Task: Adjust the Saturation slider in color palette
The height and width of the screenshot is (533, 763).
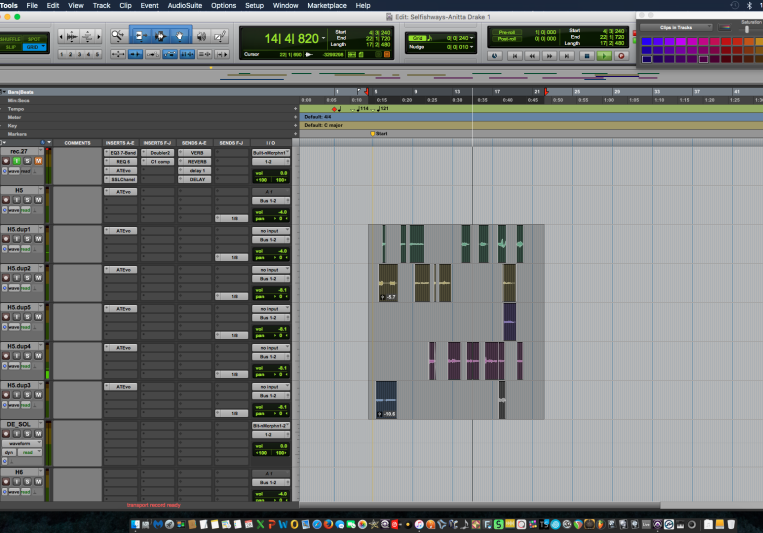Action: (x=747, y=29)
